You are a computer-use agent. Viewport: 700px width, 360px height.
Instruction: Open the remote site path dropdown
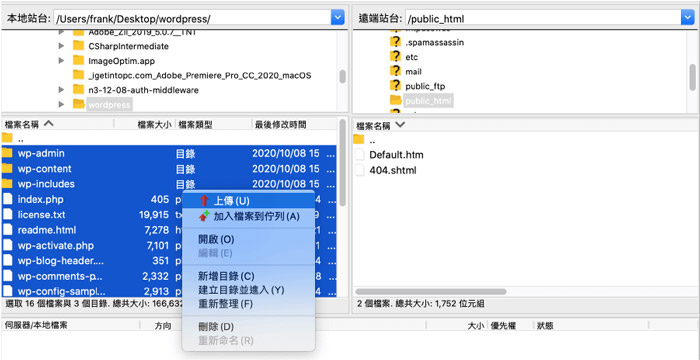(x=688, y=18)
